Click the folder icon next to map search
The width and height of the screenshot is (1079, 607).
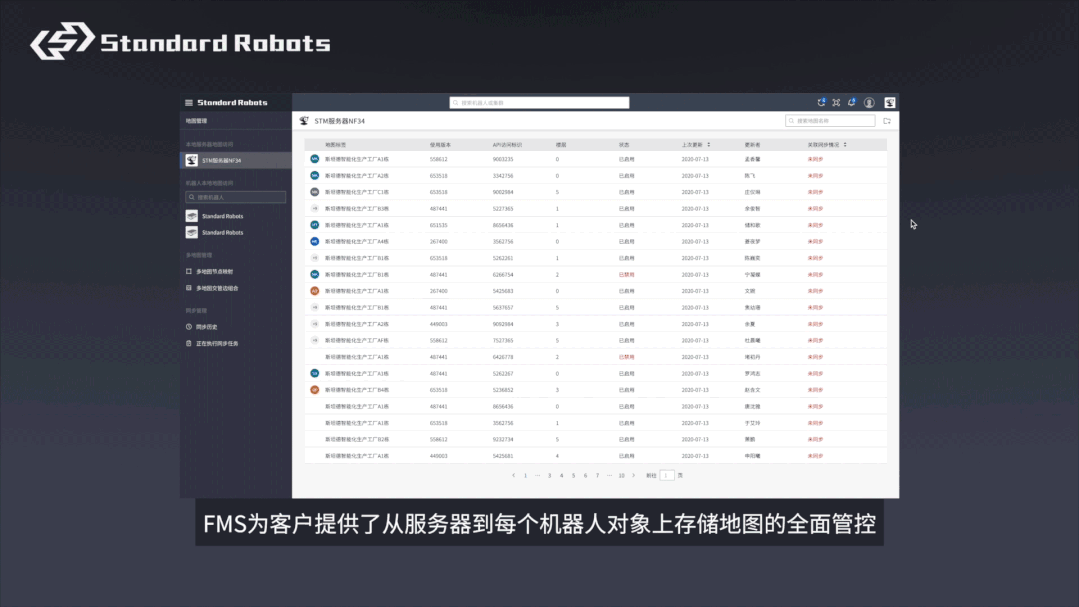[886, 121]
